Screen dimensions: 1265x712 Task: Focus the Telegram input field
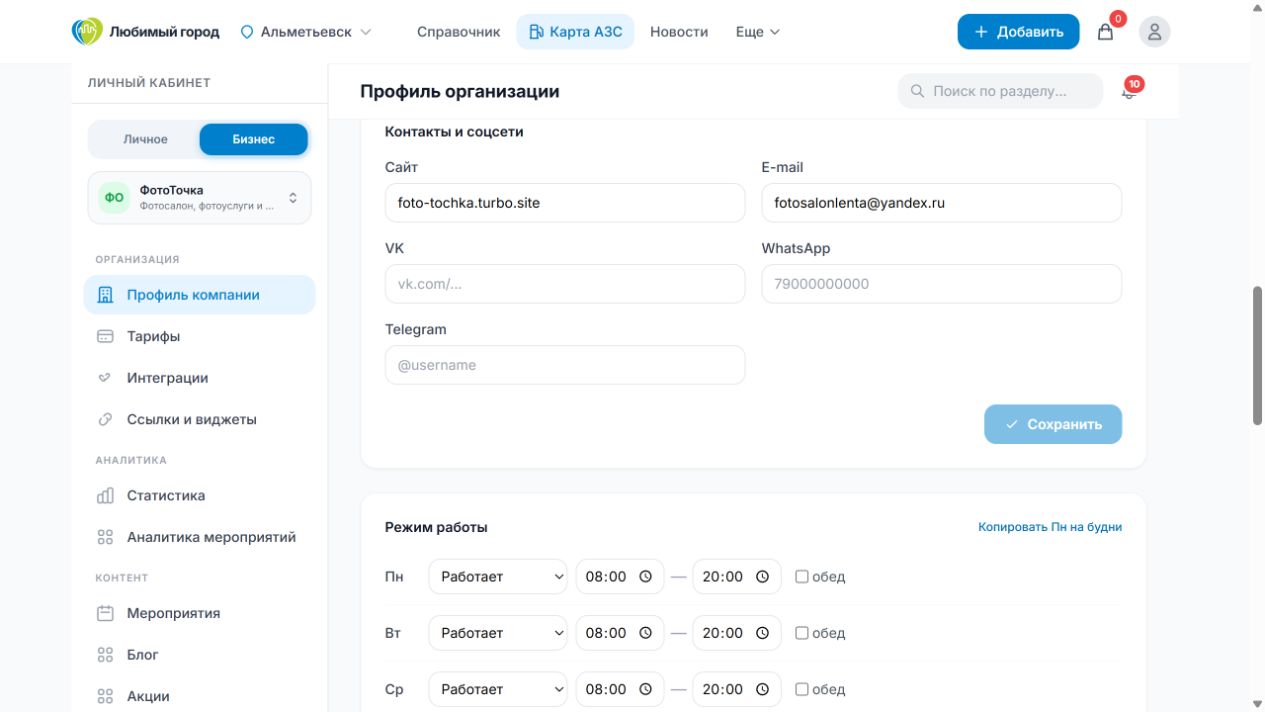point(565,365)
